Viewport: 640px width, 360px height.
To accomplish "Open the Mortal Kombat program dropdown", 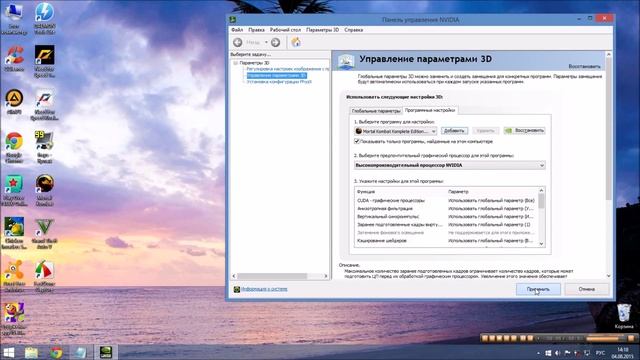I will tap(396, 131).
